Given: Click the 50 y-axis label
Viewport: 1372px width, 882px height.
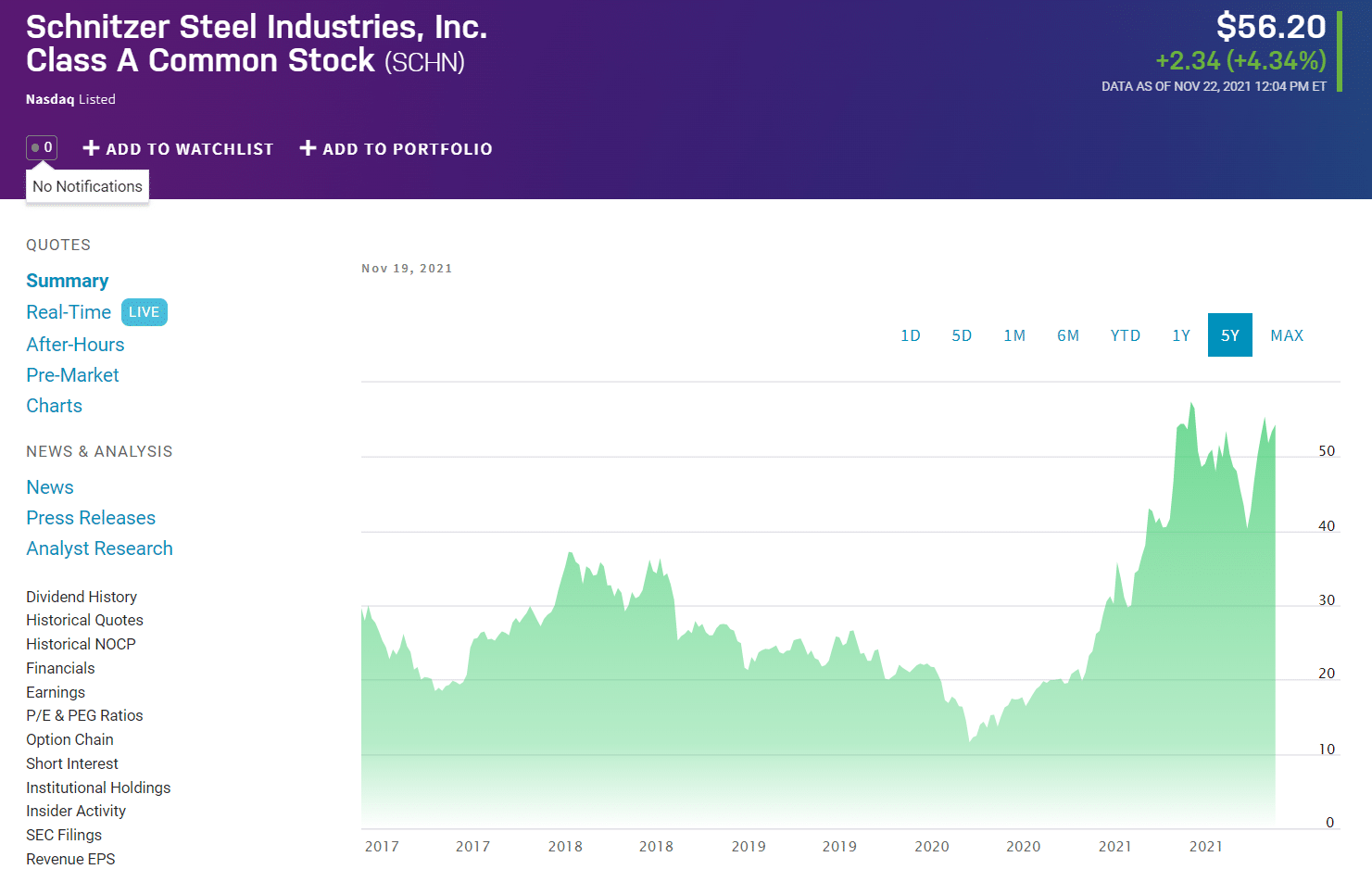Looking at the screenshot, I should click(x=1327, y=451).
